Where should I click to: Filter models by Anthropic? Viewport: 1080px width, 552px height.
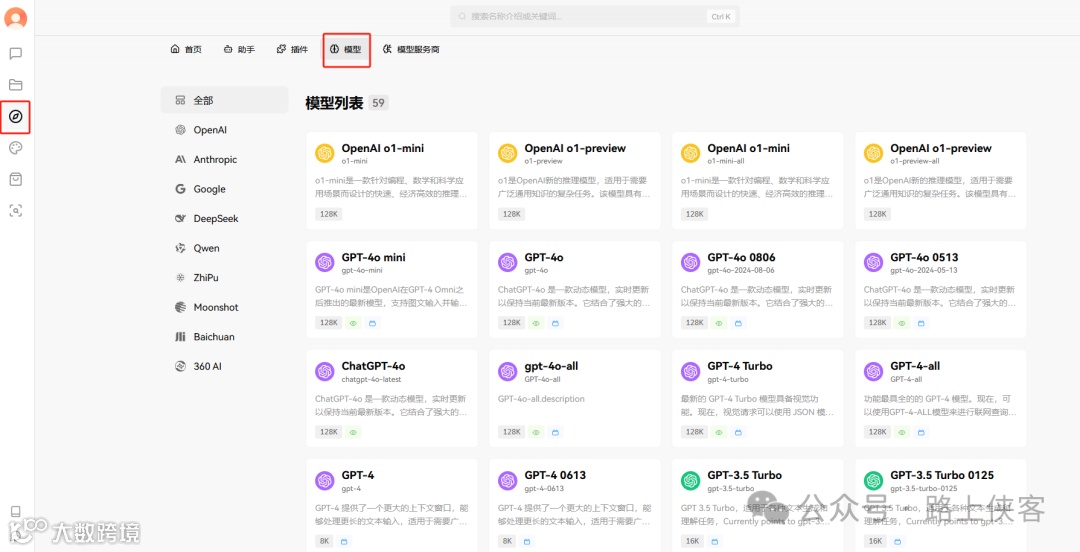225,159
